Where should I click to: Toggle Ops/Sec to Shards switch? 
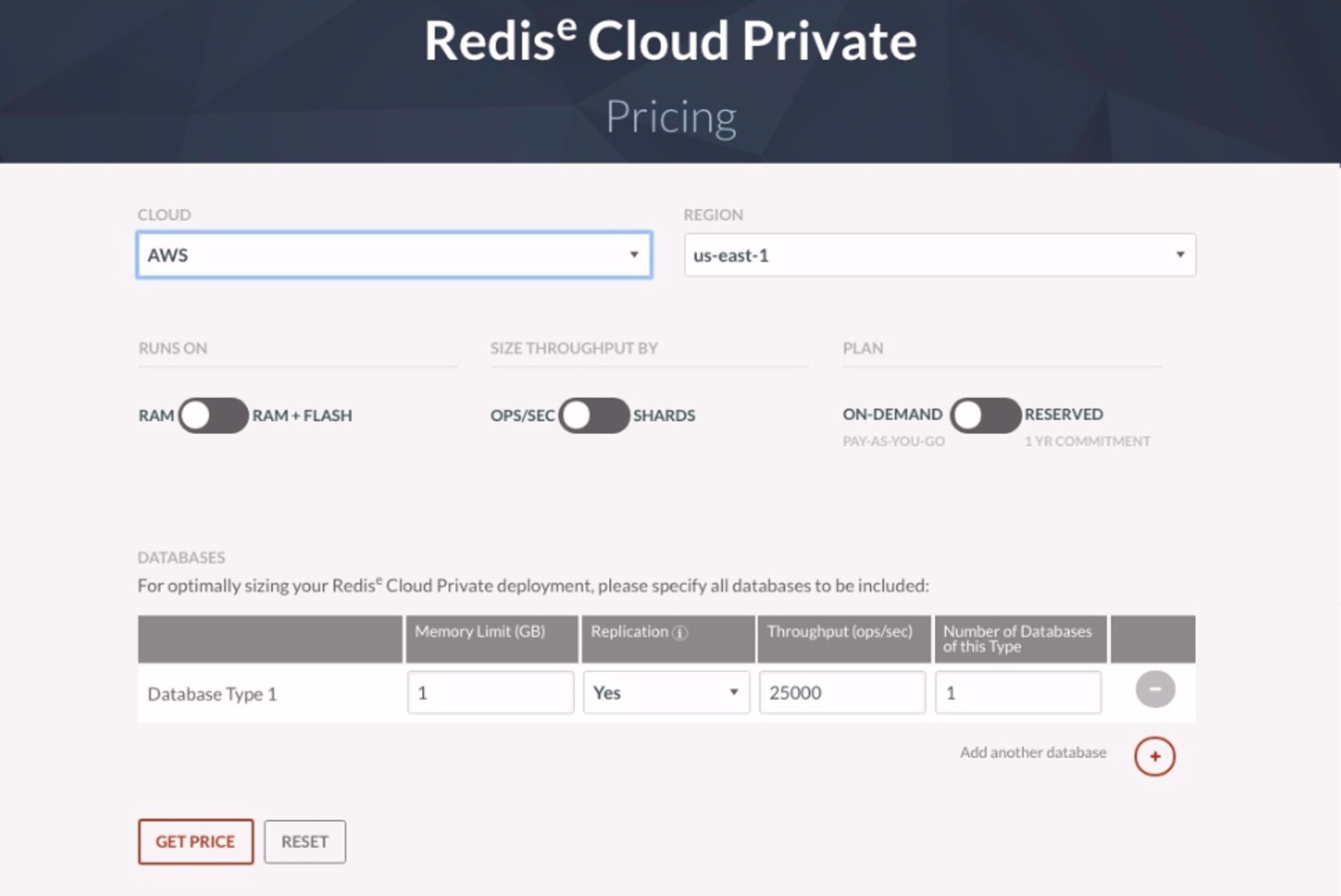tap(593, 415)
